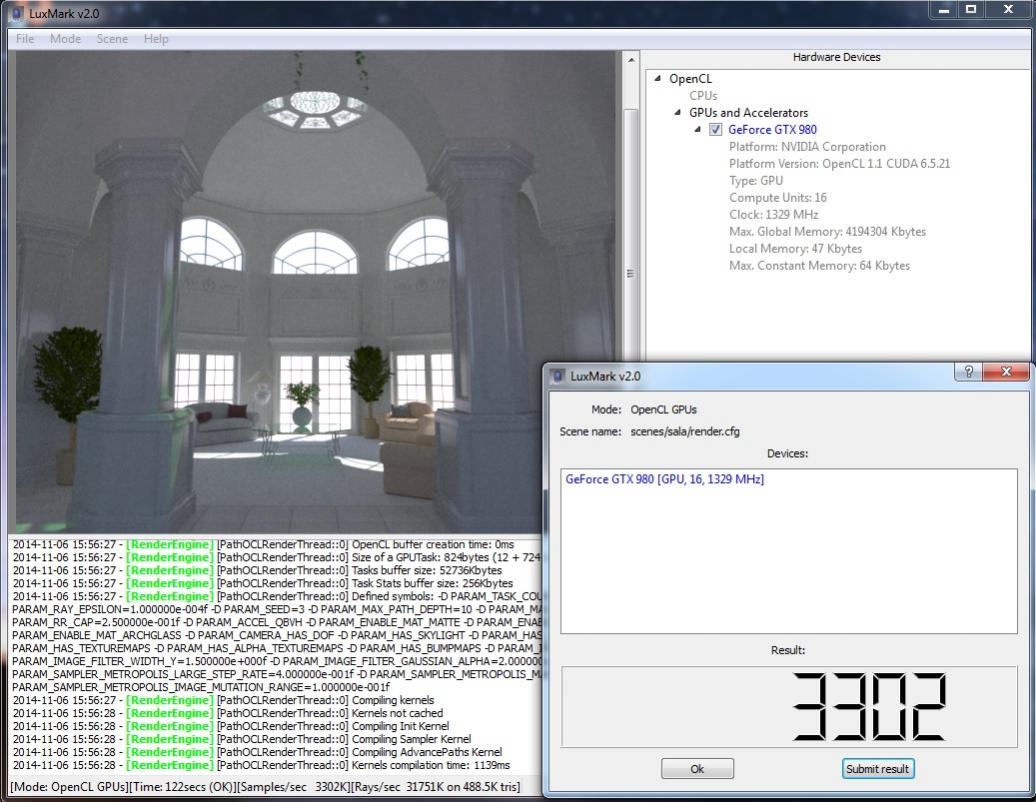Click 'Platform: NVIDIA Corporation' row

[807, 147]
